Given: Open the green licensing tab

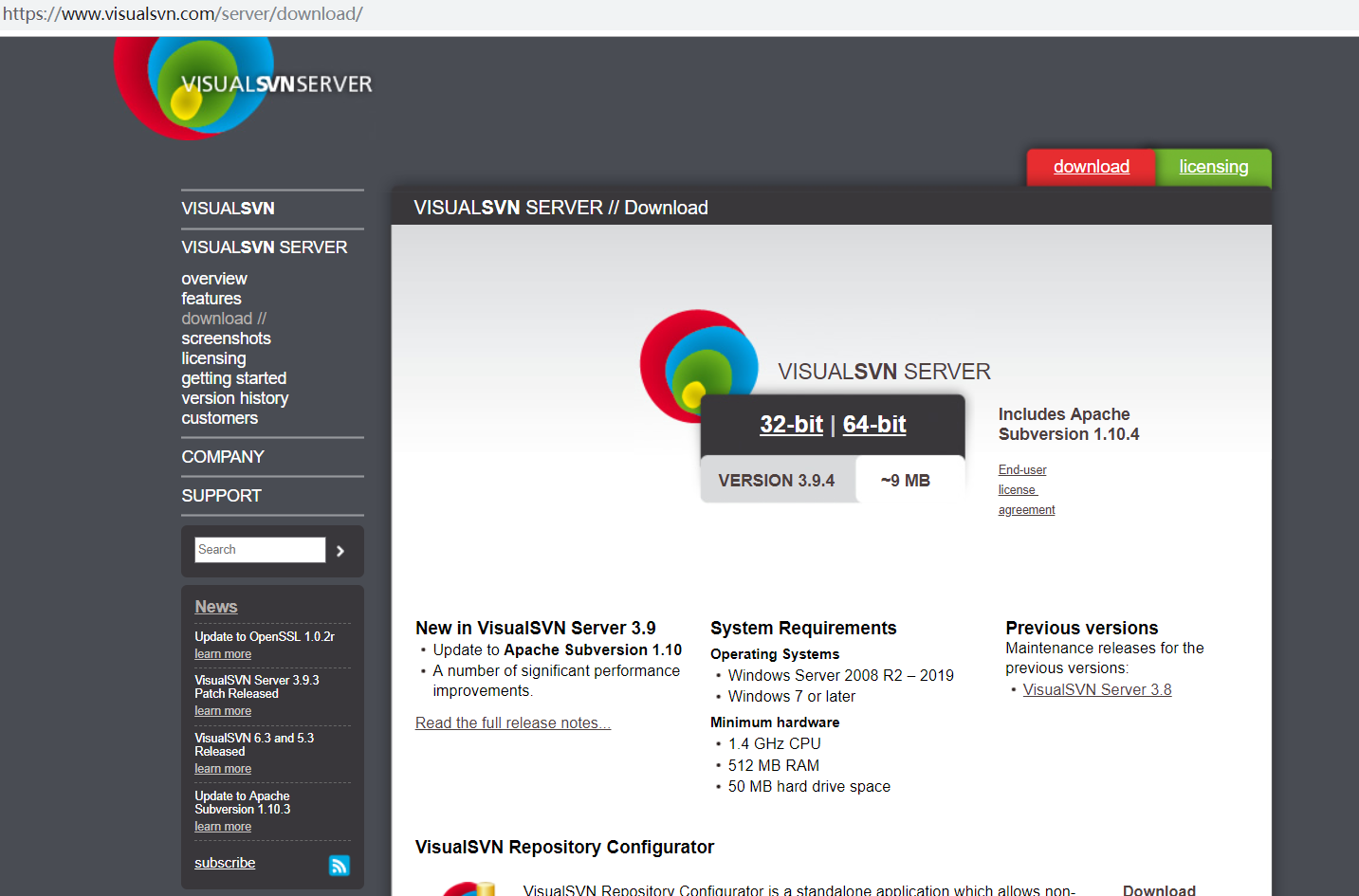Looking at the screenshot, I should (x=1213, y=167).
